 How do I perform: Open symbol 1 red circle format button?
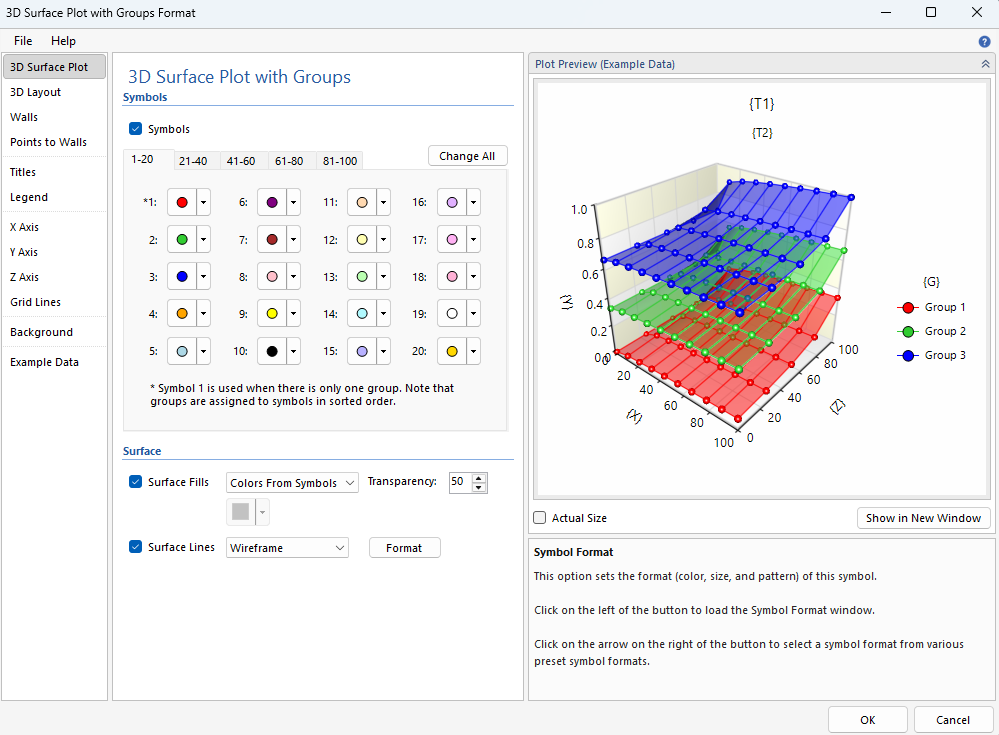click(x=182, y=203)
